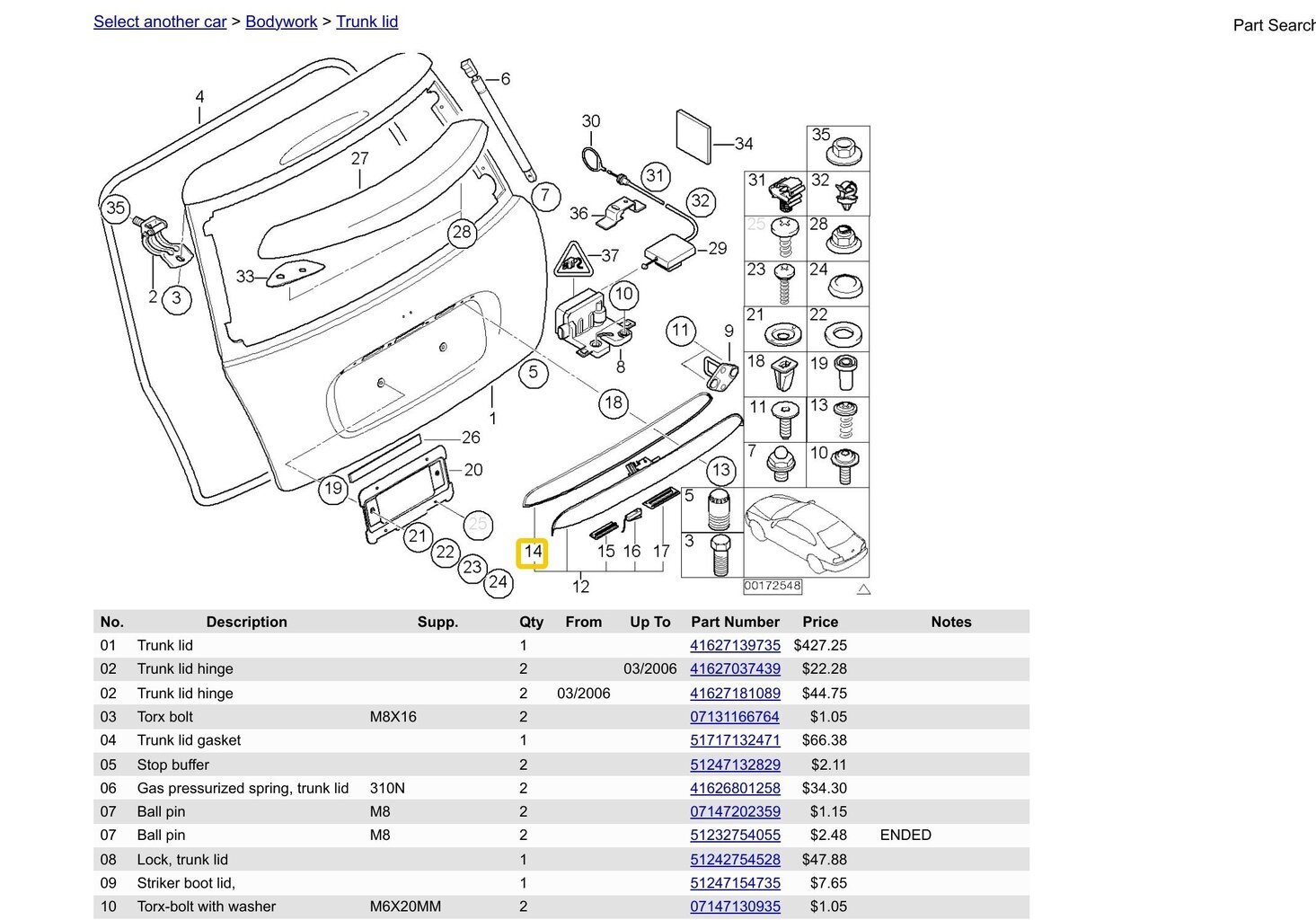Click the hex bolt 3 detail thumbnail
The image size is (1316, 920).
(712, 555)
